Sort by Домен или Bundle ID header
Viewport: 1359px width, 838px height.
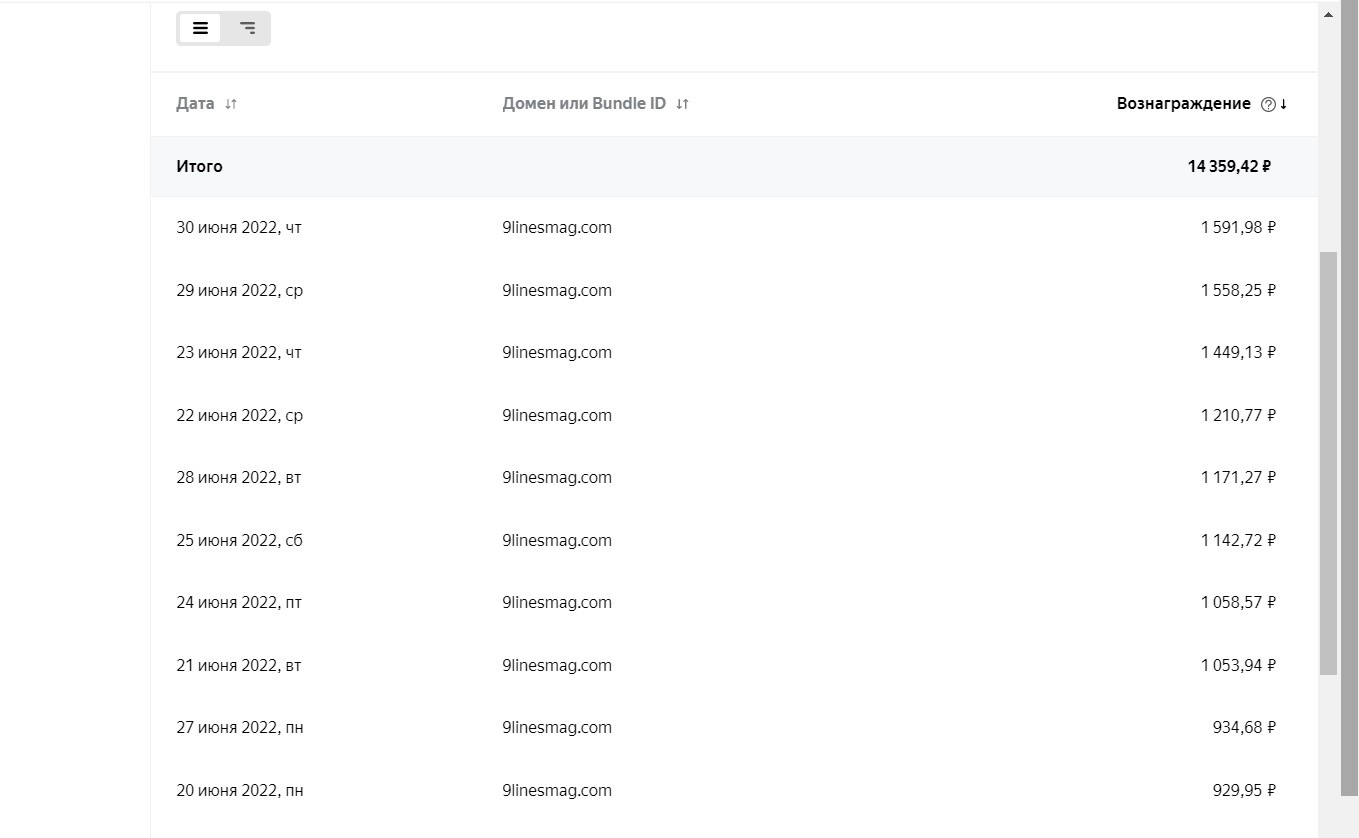point(584,104)
